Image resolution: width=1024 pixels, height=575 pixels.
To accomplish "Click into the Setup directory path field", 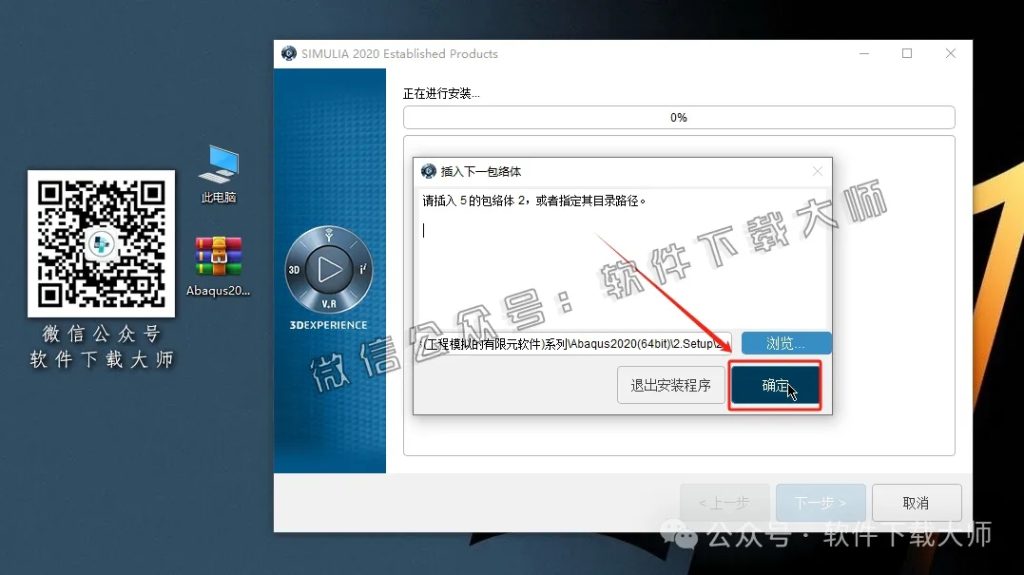I will pos(575,344).
